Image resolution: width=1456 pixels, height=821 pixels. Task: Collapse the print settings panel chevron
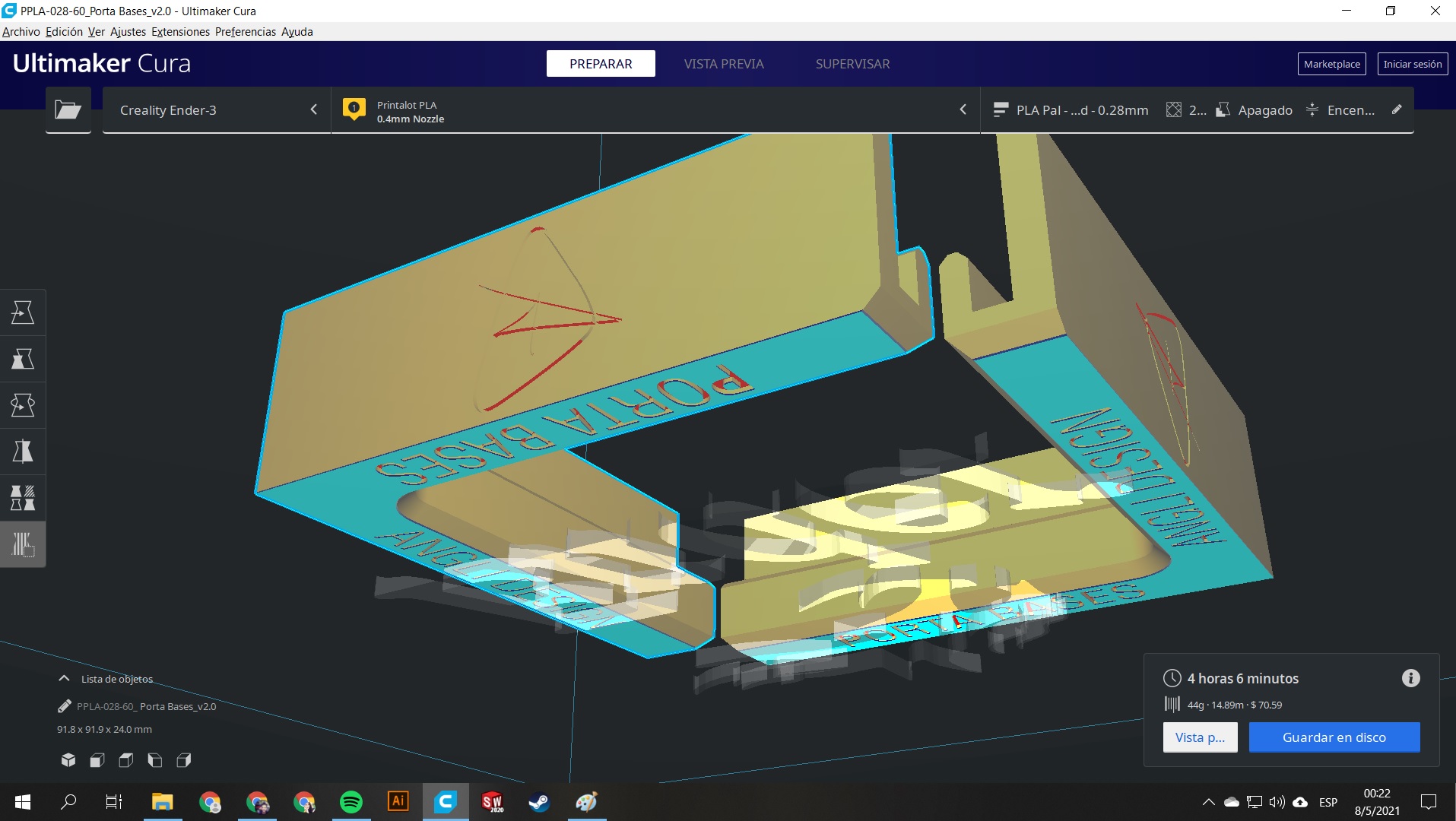coord(963,109)
